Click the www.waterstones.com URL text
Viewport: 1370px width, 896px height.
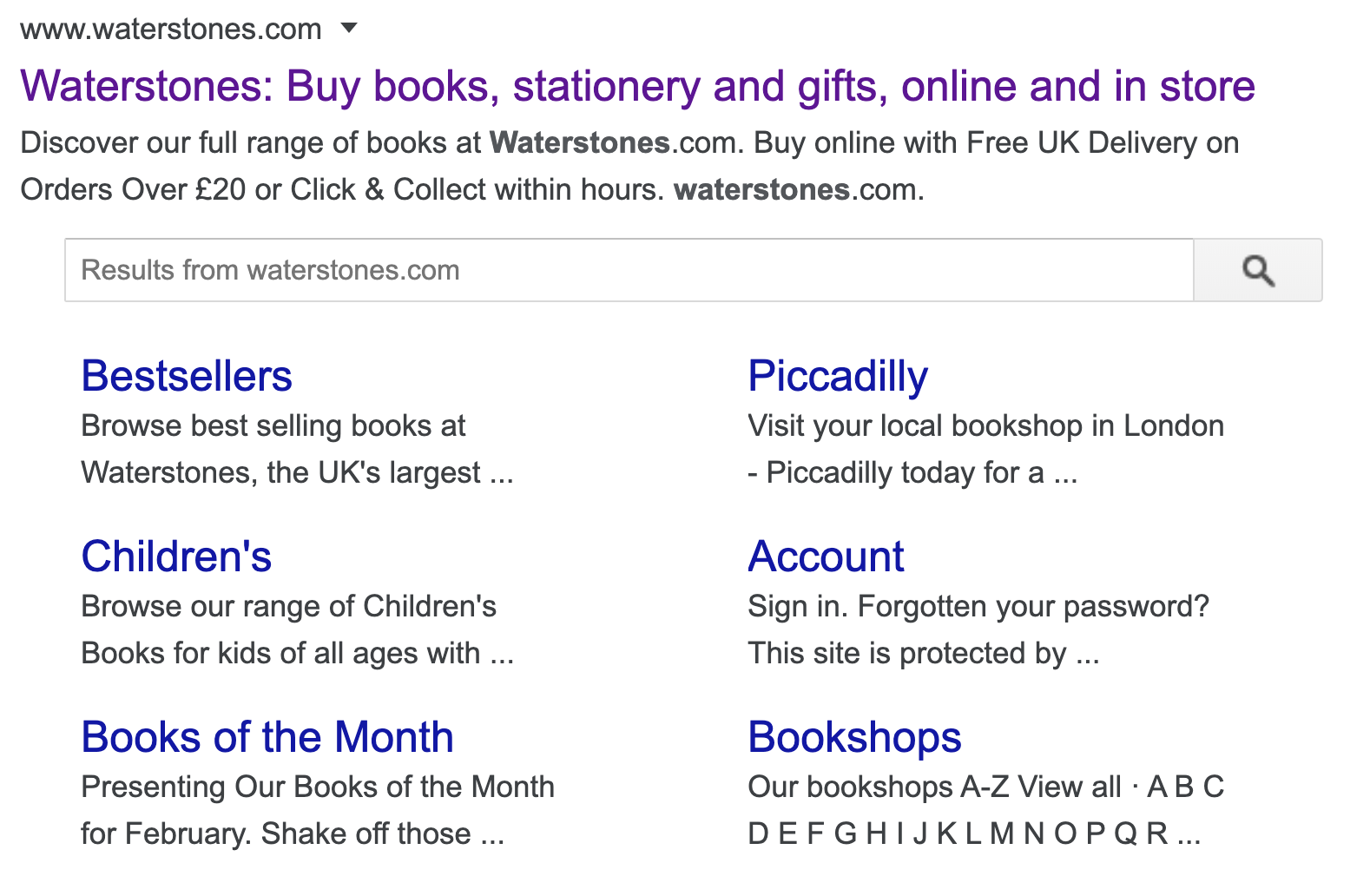tap(171, 30)
